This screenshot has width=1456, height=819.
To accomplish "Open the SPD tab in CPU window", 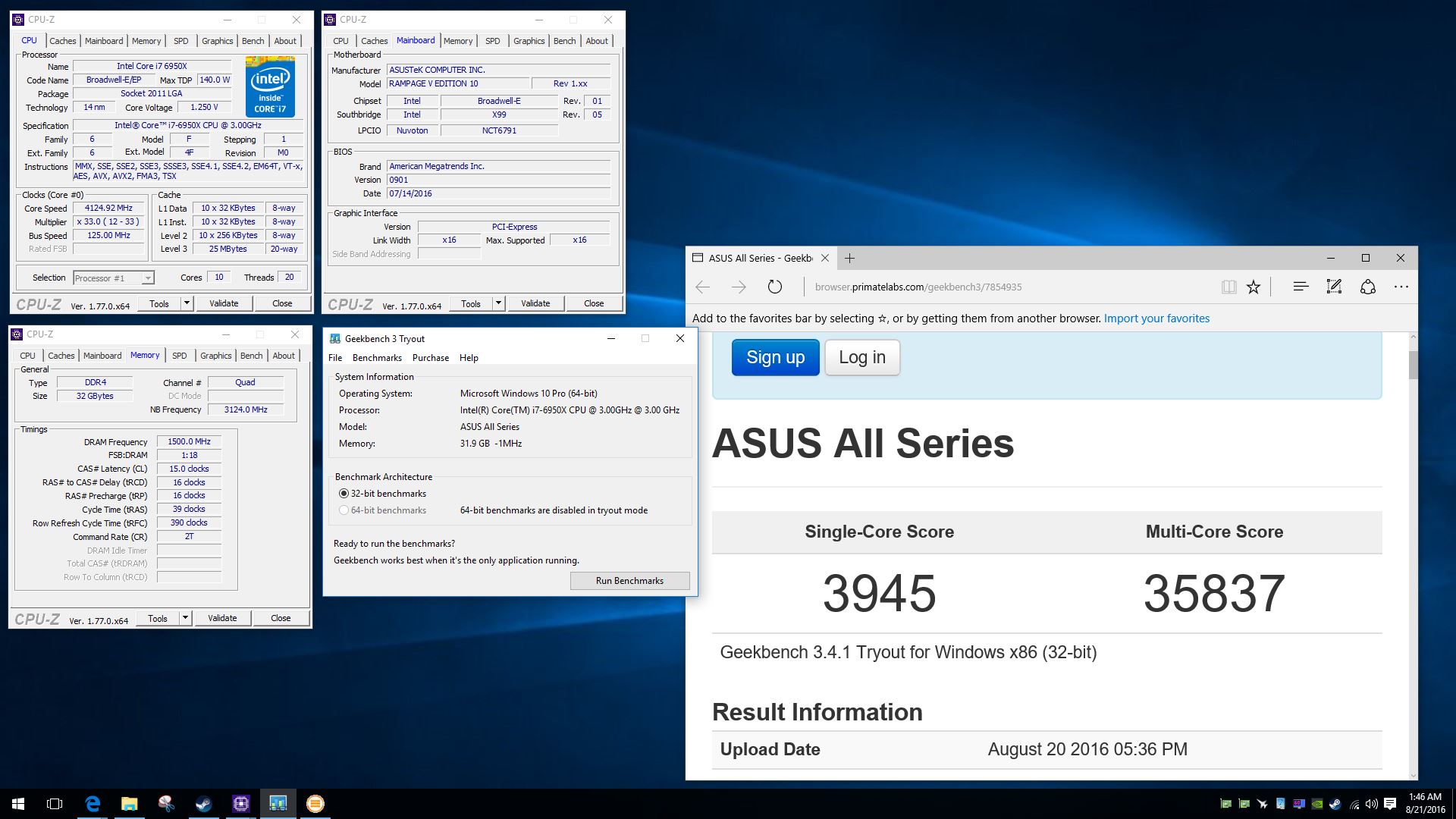I will (x=181, y=41).
